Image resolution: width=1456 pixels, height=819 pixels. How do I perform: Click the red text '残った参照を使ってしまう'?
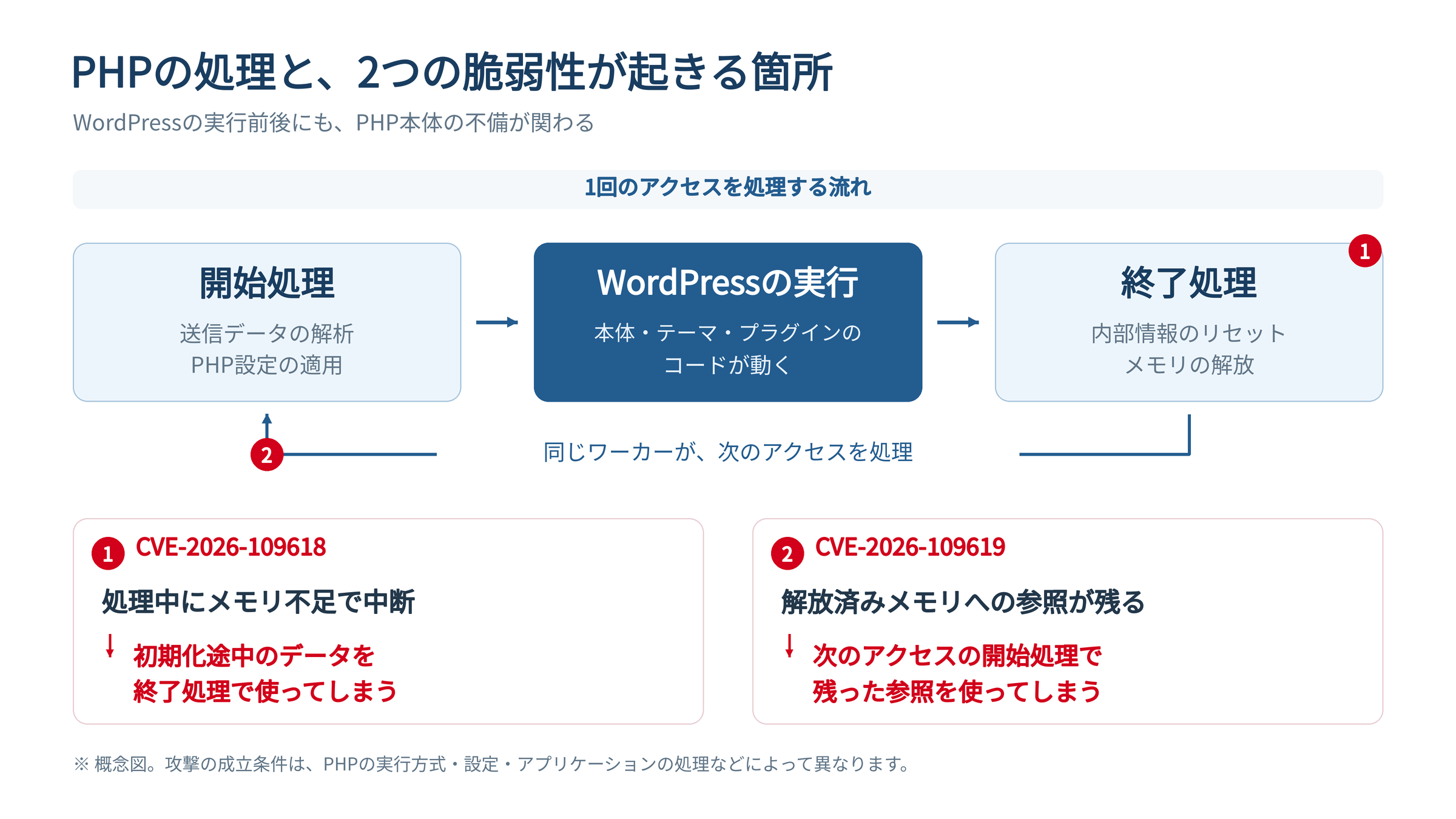[957, 692]
